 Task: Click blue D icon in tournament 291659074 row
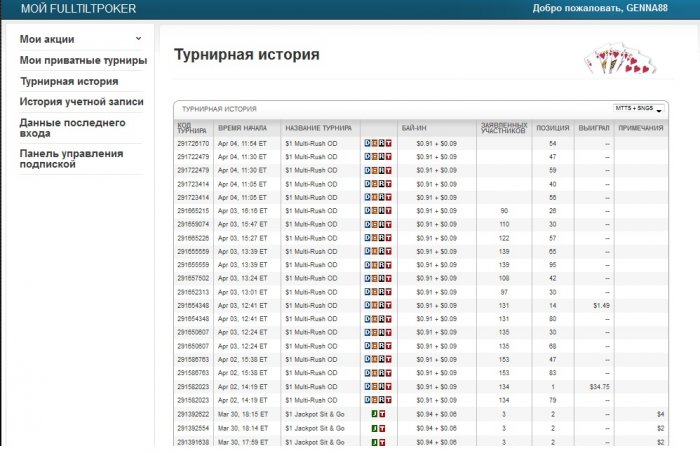point(367,224)
